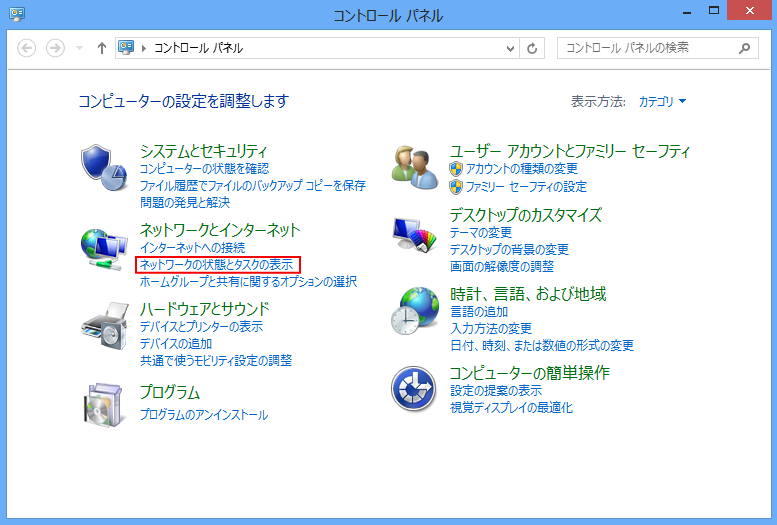Expand the address bar history dropdown
Image resolution: width=777 pixels, height=525 pixels.
[x=510, y=49]
